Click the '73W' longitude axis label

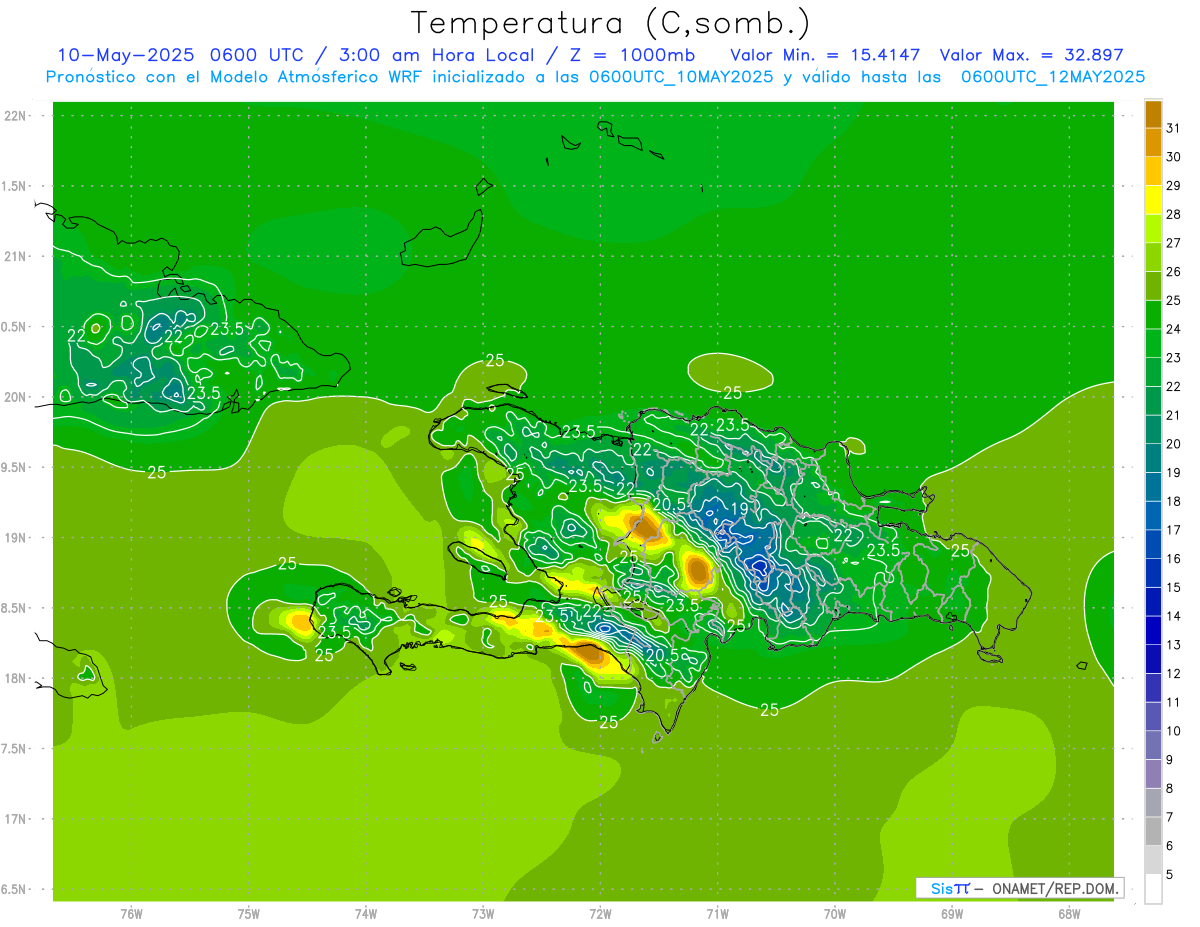coord(483,914)
